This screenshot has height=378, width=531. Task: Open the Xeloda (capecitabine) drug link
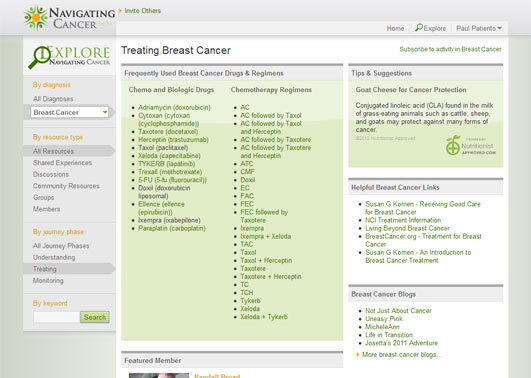click(169, 156)
